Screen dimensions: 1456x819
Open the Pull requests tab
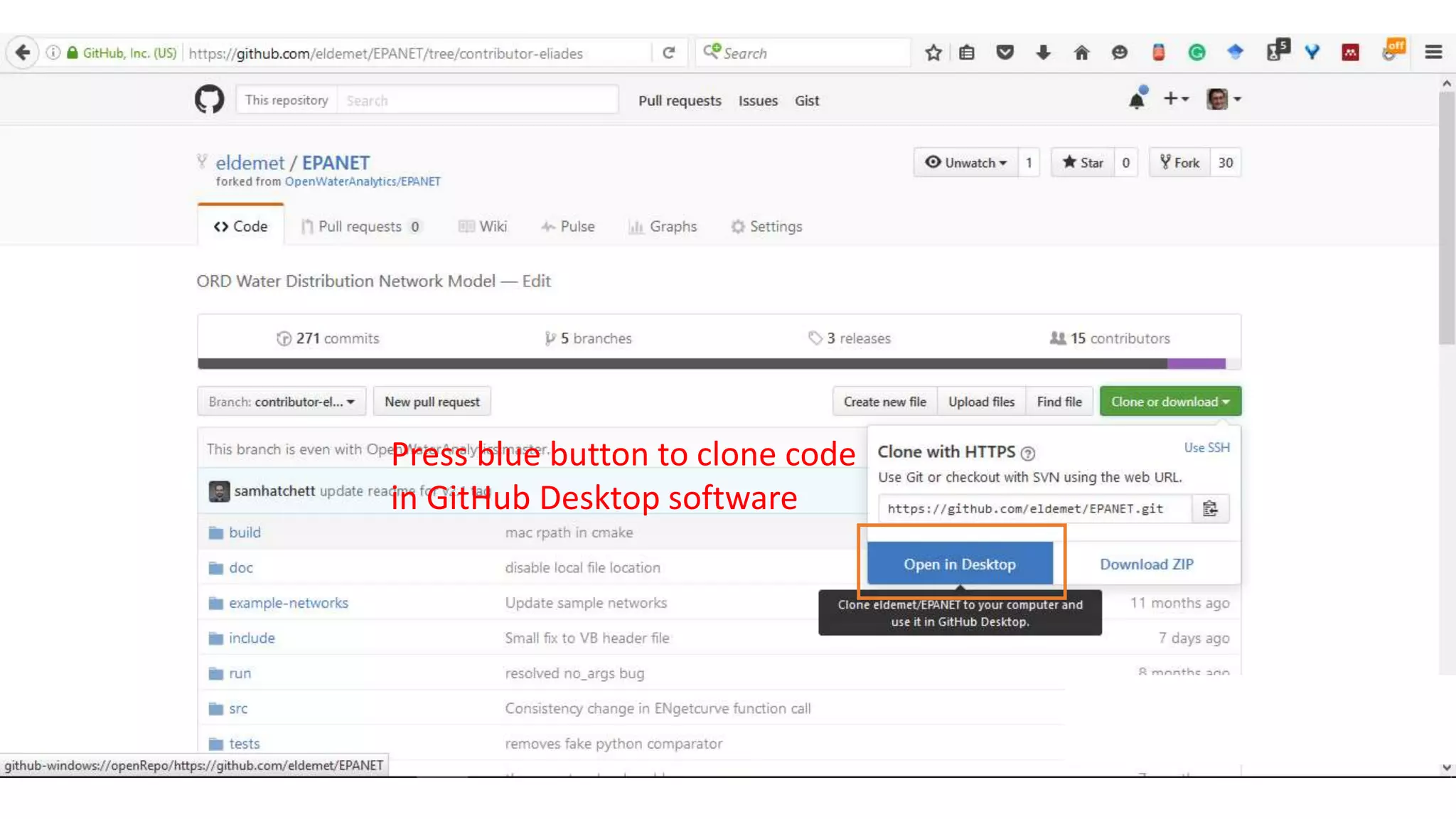[361, 226]
